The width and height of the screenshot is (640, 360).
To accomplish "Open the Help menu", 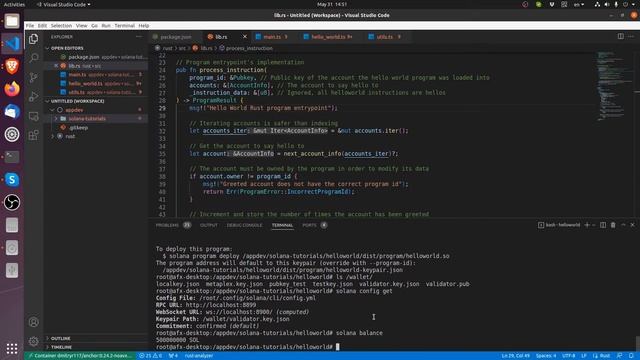I will click(x=144, y=25).
